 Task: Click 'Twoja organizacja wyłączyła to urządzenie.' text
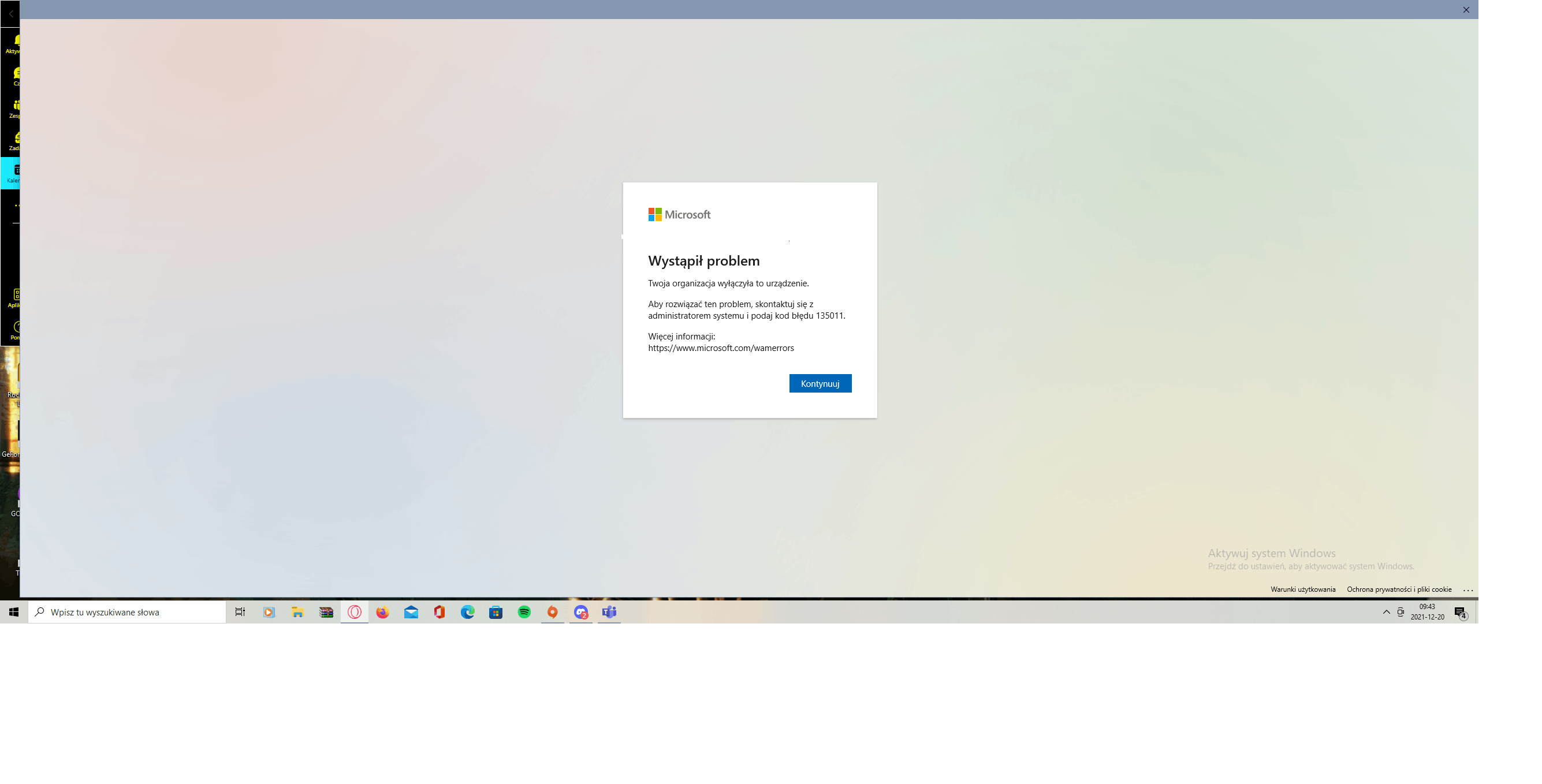[x=728, y=283]
